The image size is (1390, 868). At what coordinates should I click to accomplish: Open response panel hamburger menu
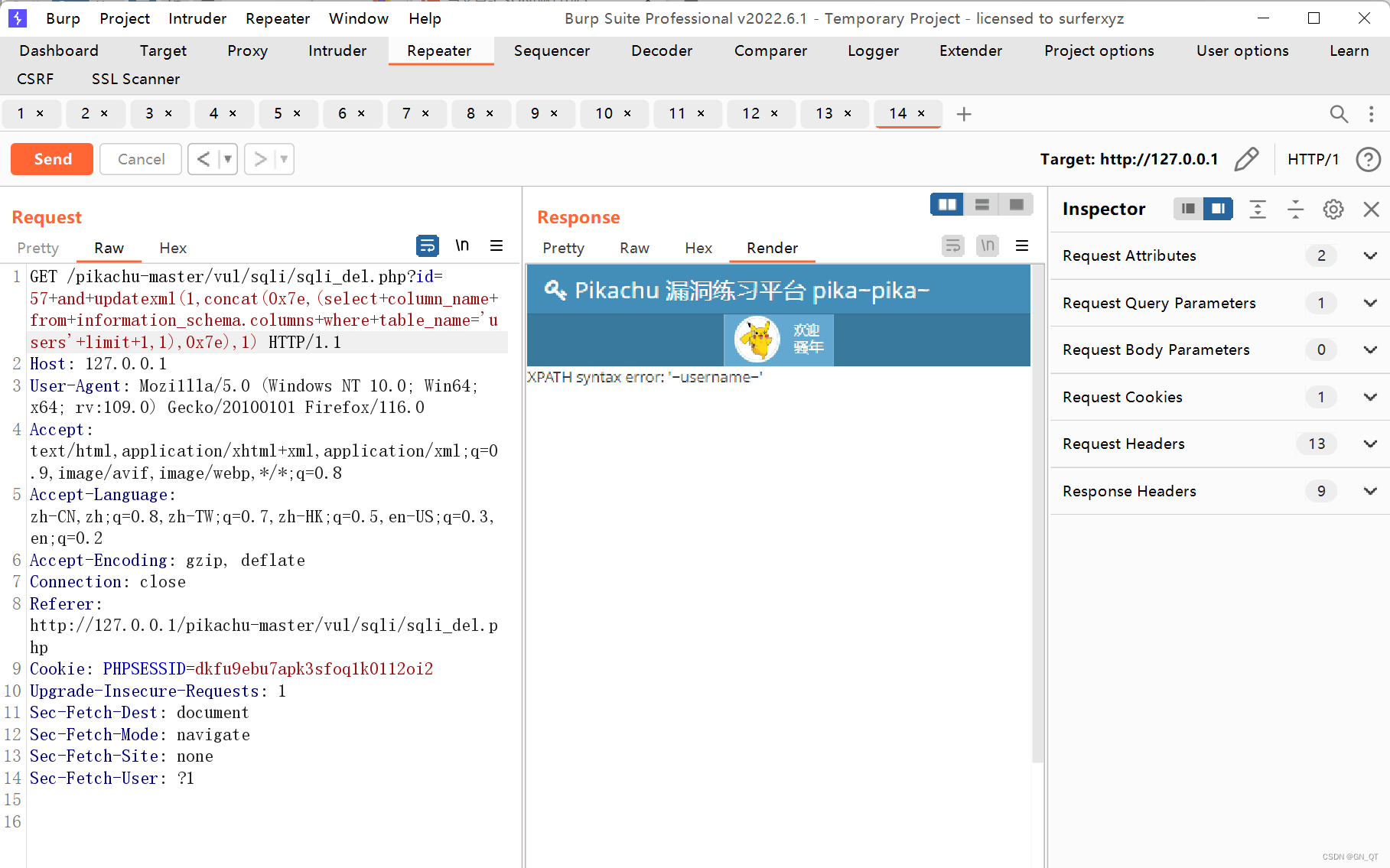pyautogui.click(x=1022, y=245)
